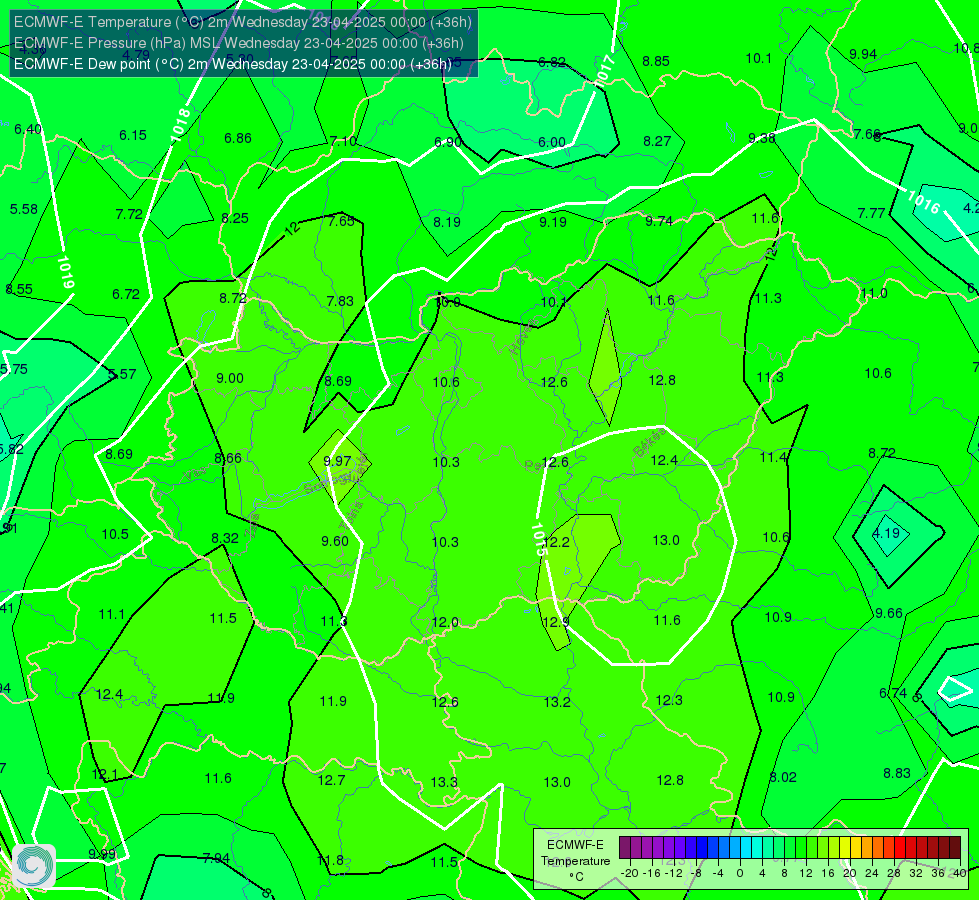Click the dark red 40 °C legend swatch

pyautogui.click(x=955, y=848)
